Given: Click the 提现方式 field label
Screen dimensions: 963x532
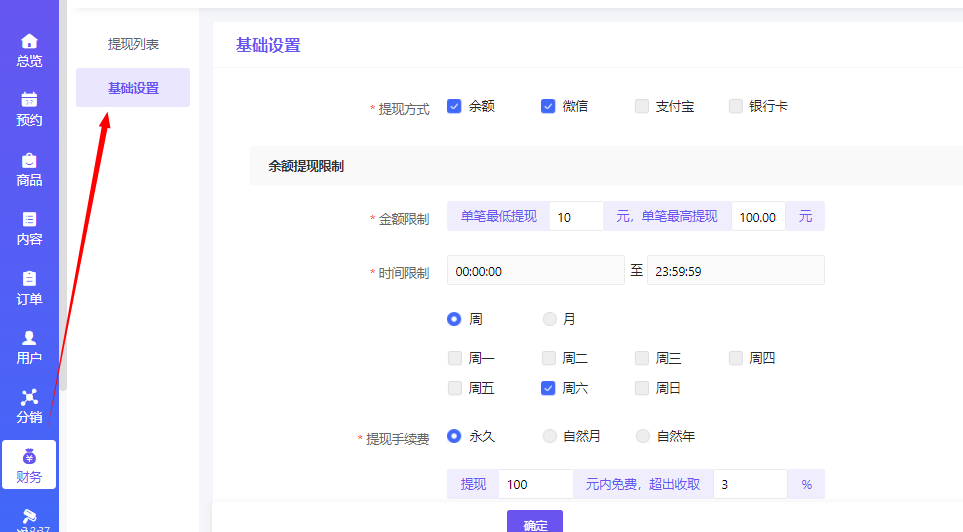Looking at the screenshot, I should (404, 109).
